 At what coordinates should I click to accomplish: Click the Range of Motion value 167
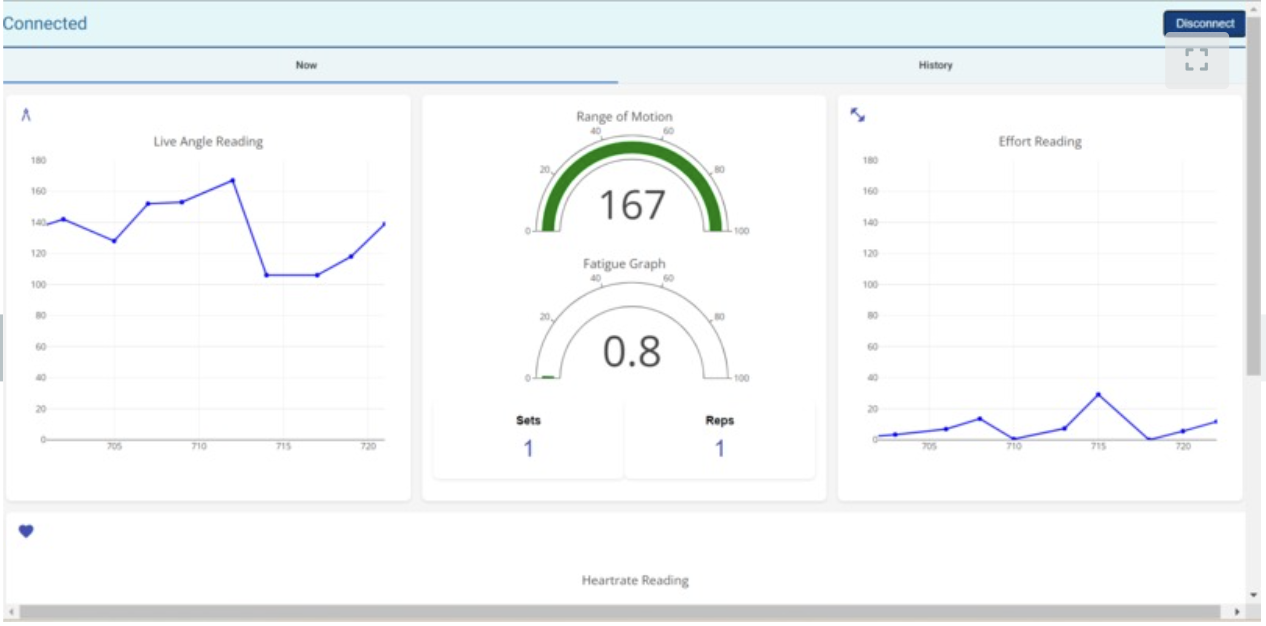pos(632,205)
